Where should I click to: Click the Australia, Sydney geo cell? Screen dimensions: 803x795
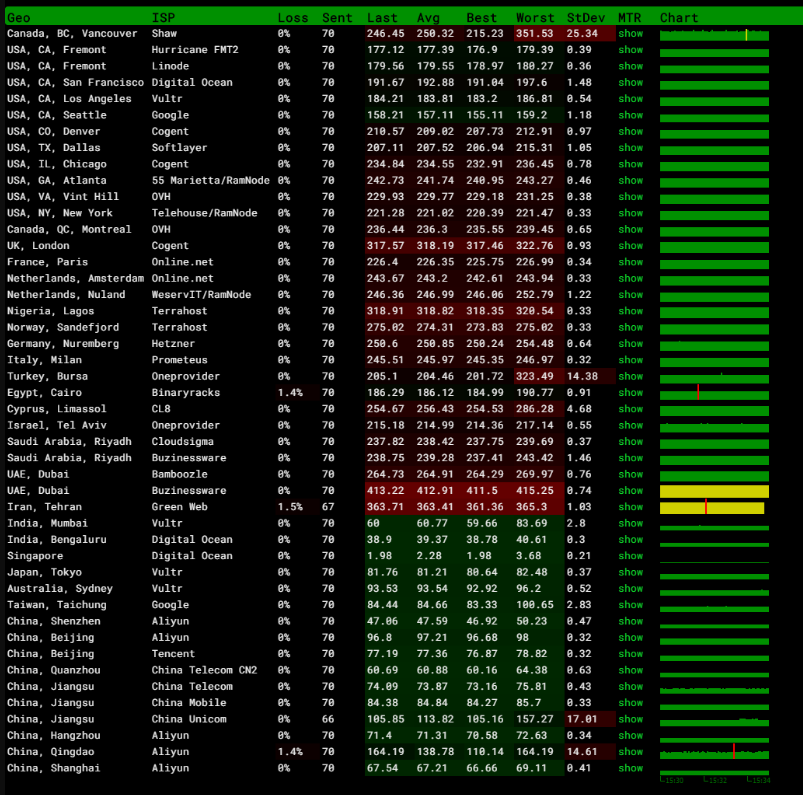pyautogui.click(x=60, y=589)
